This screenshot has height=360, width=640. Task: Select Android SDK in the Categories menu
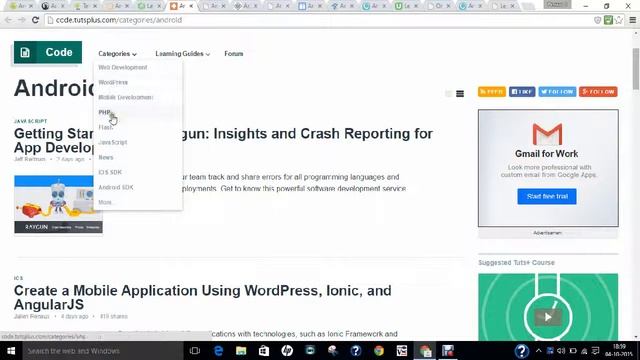click(116, 187)
